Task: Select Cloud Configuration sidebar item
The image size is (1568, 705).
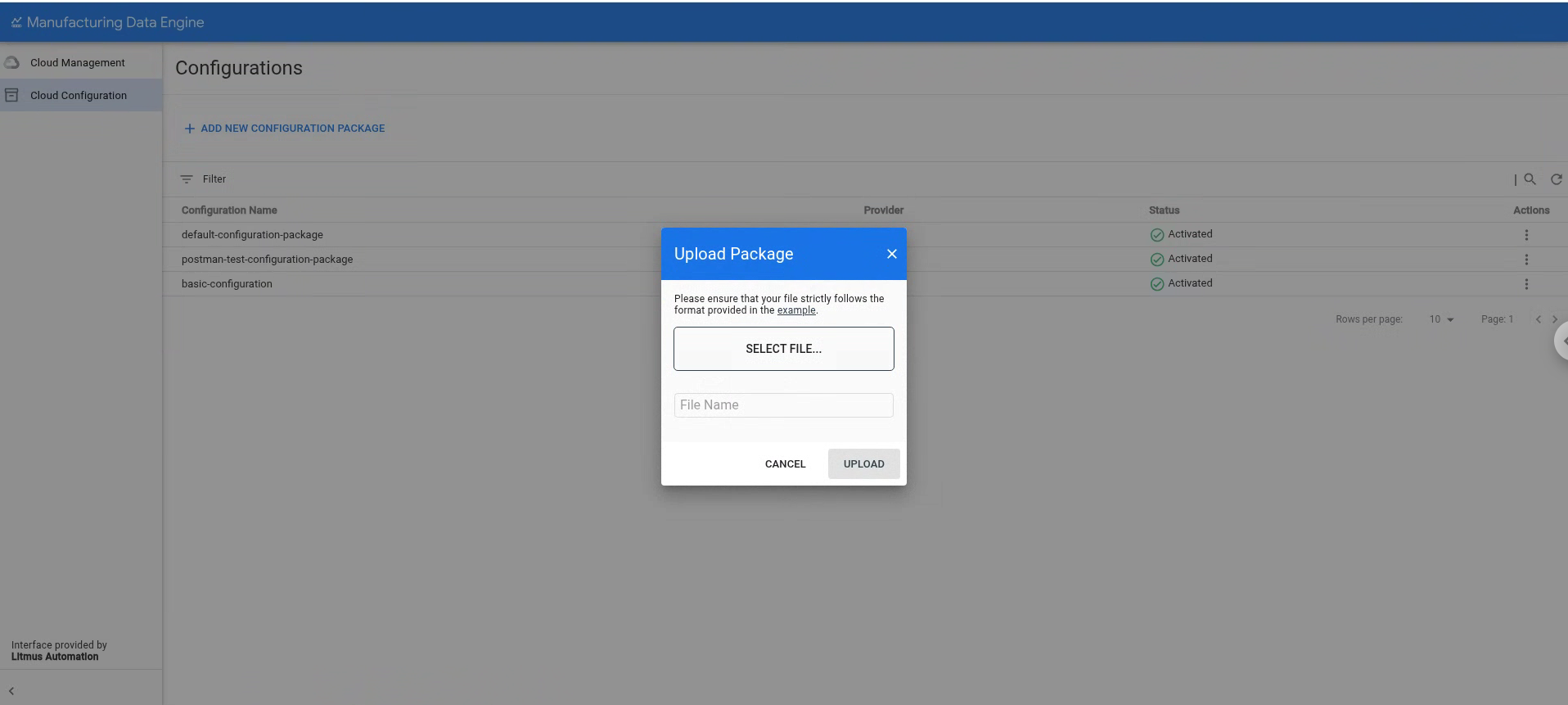Action: tap(79, 96)
